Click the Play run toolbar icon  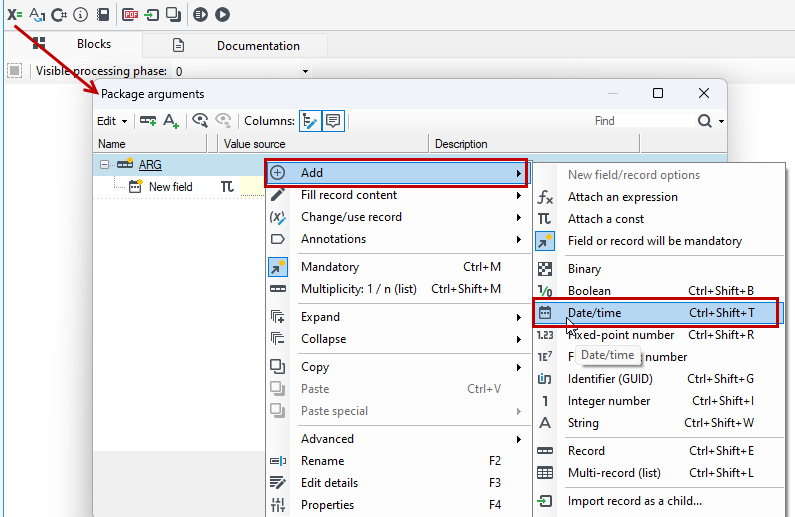pyautogui.click(x=222, y=14)
